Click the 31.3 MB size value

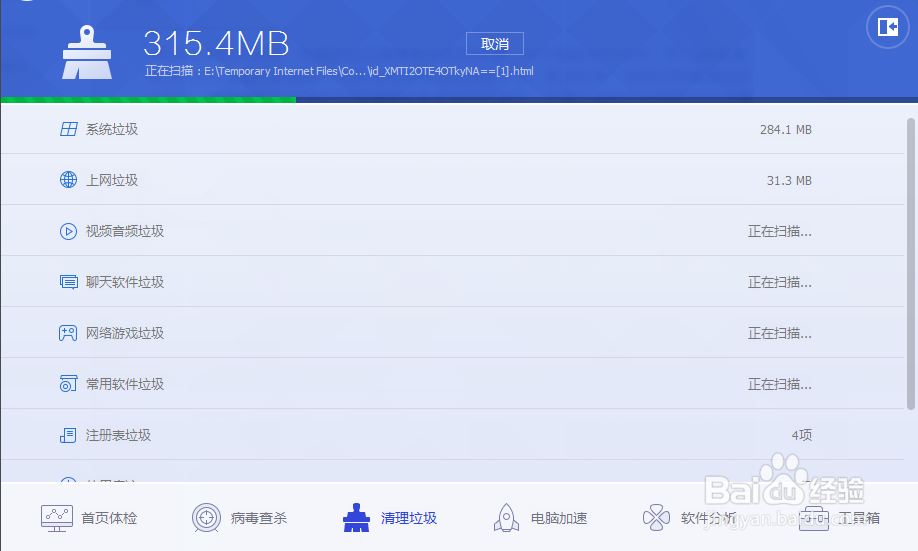(789, 180)
